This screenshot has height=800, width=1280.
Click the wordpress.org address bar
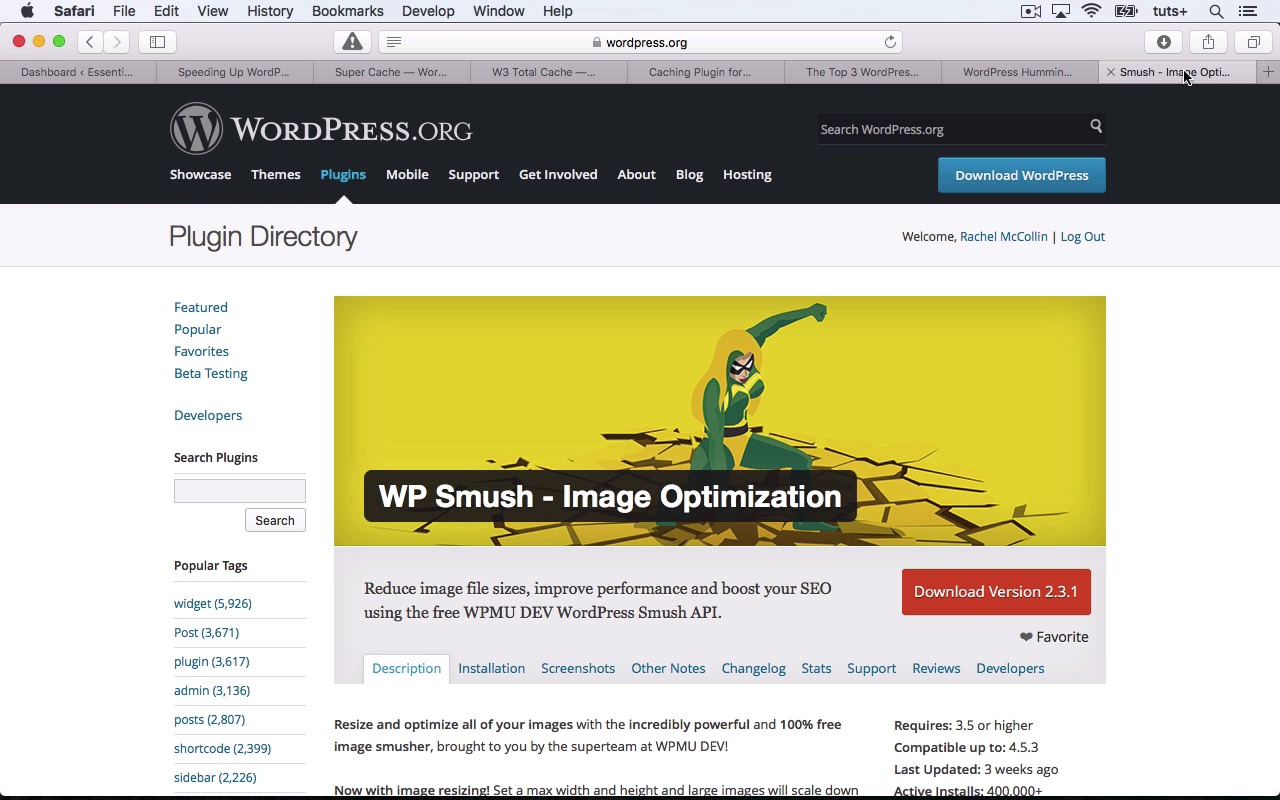640,42
